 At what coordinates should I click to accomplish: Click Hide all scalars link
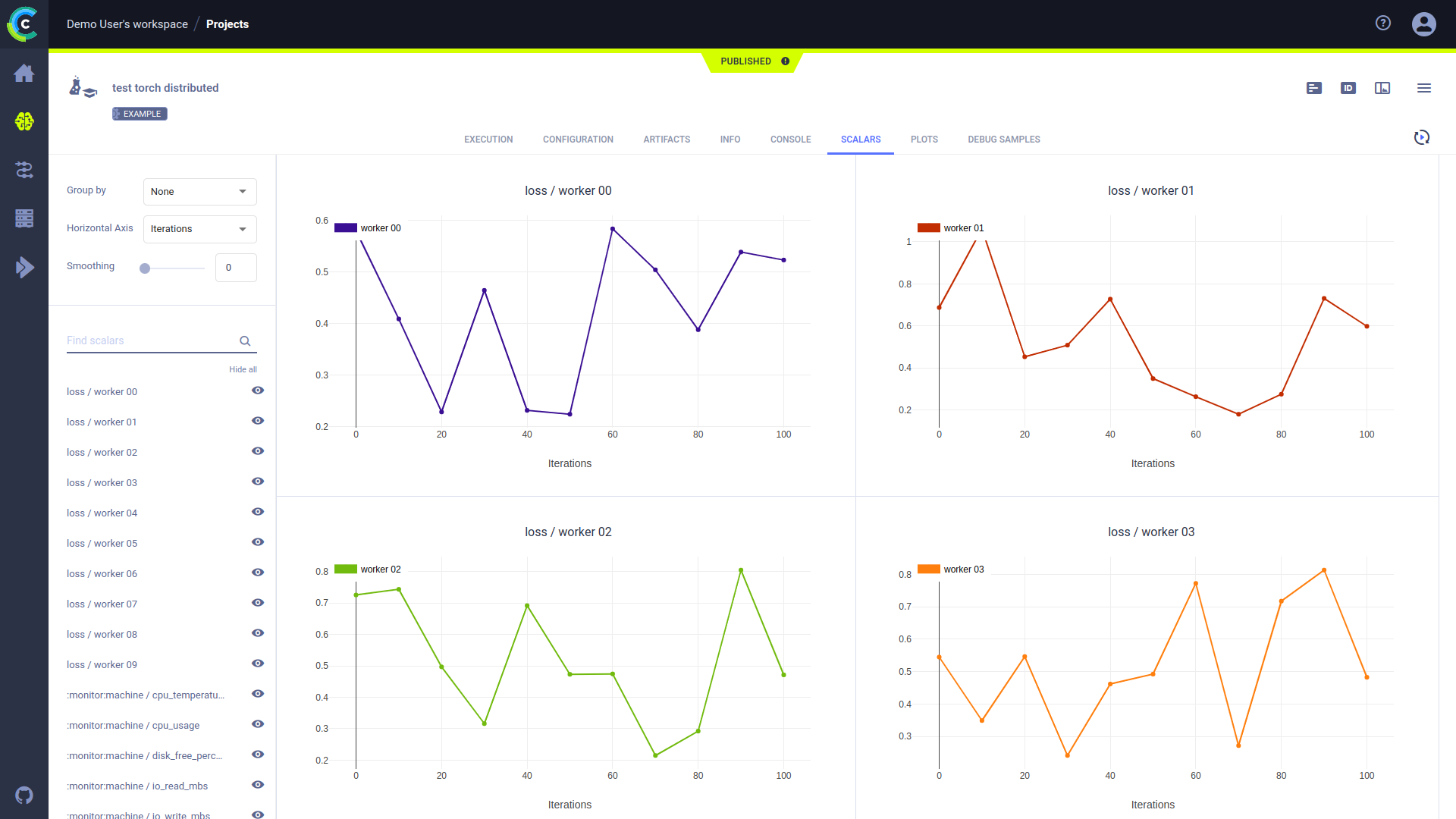(x=242, y=369)
